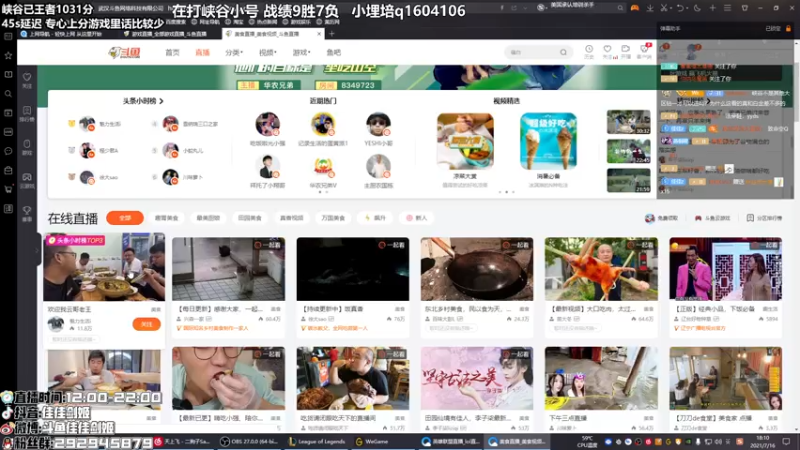
Task: Select the 新人 filter pill
Action: coord(416,218)
